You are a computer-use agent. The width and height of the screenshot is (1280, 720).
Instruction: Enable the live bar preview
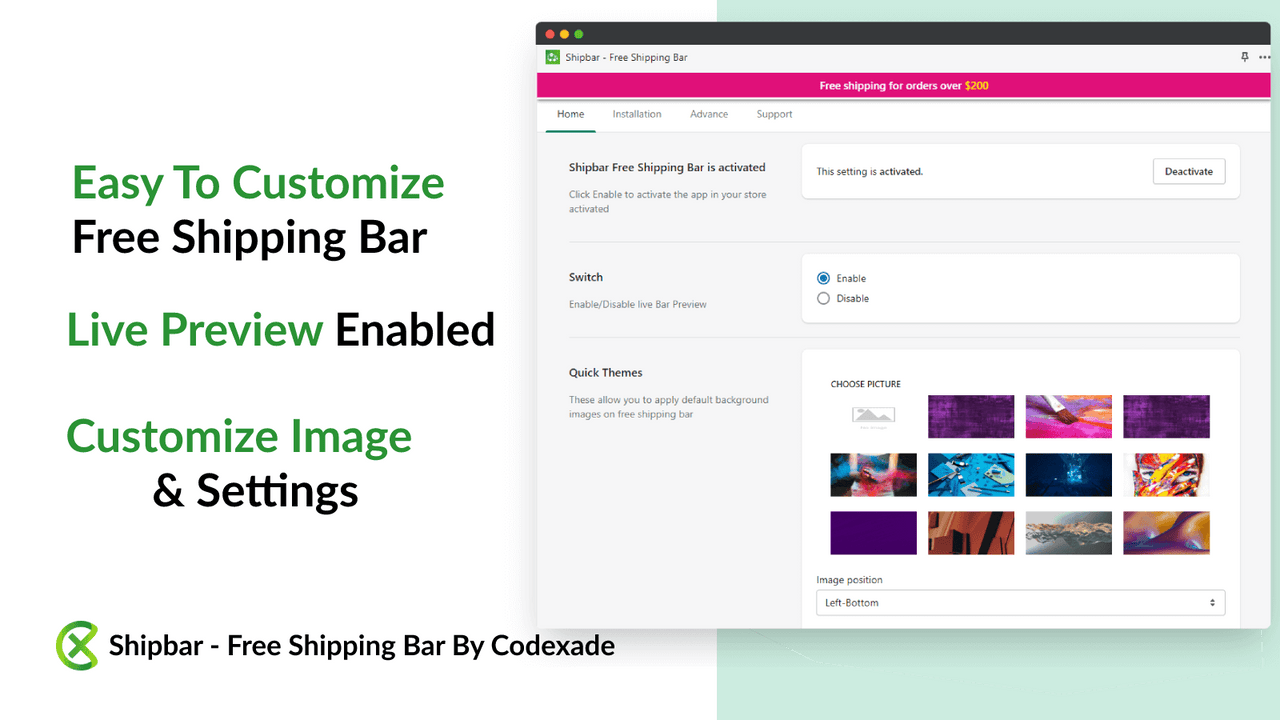point(823,278)
